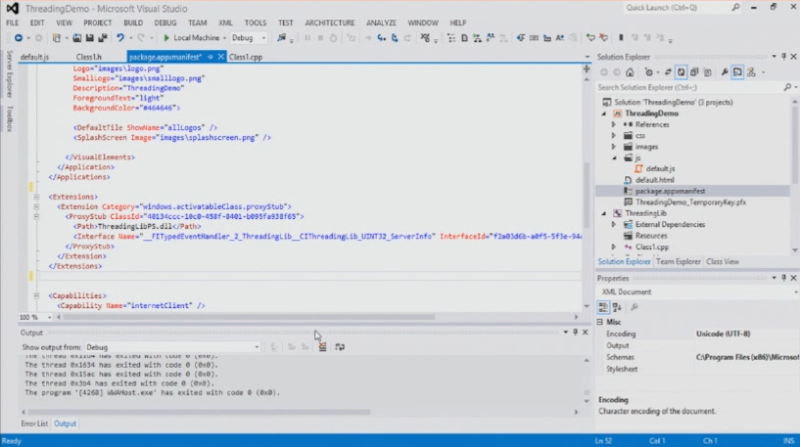The width and height of the screenshot is (800, 447).
Task: Open the editor zoom 100 % dropdown
Action: (x=49, y=317)
